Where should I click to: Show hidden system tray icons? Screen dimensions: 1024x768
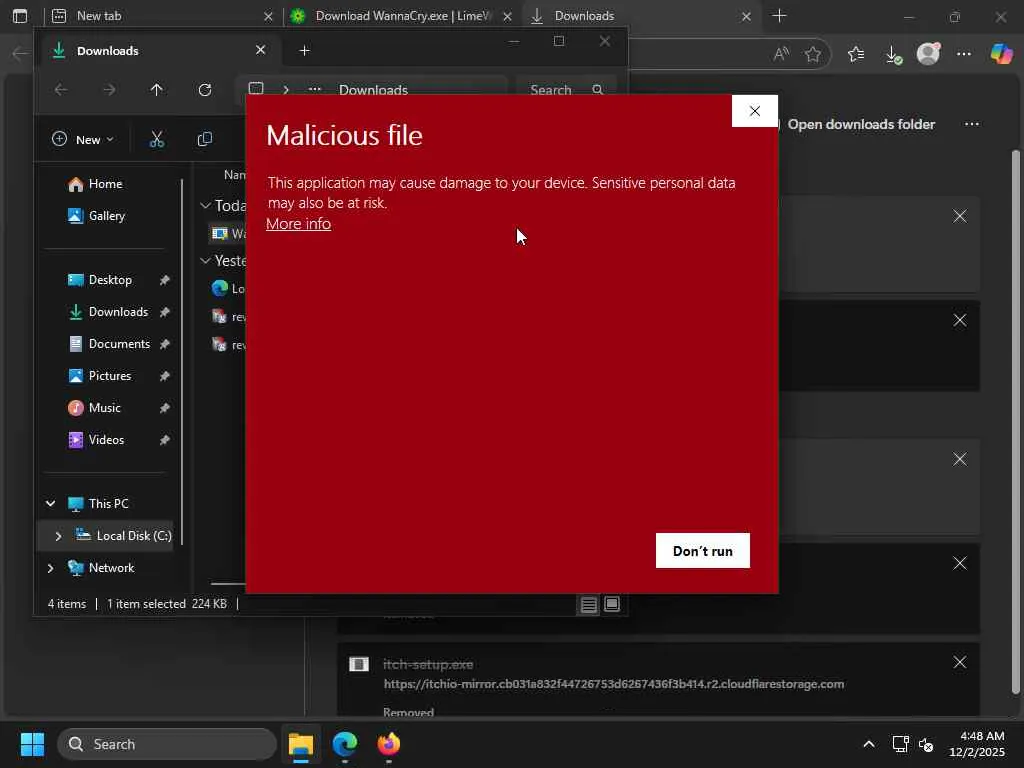(869, 744)
